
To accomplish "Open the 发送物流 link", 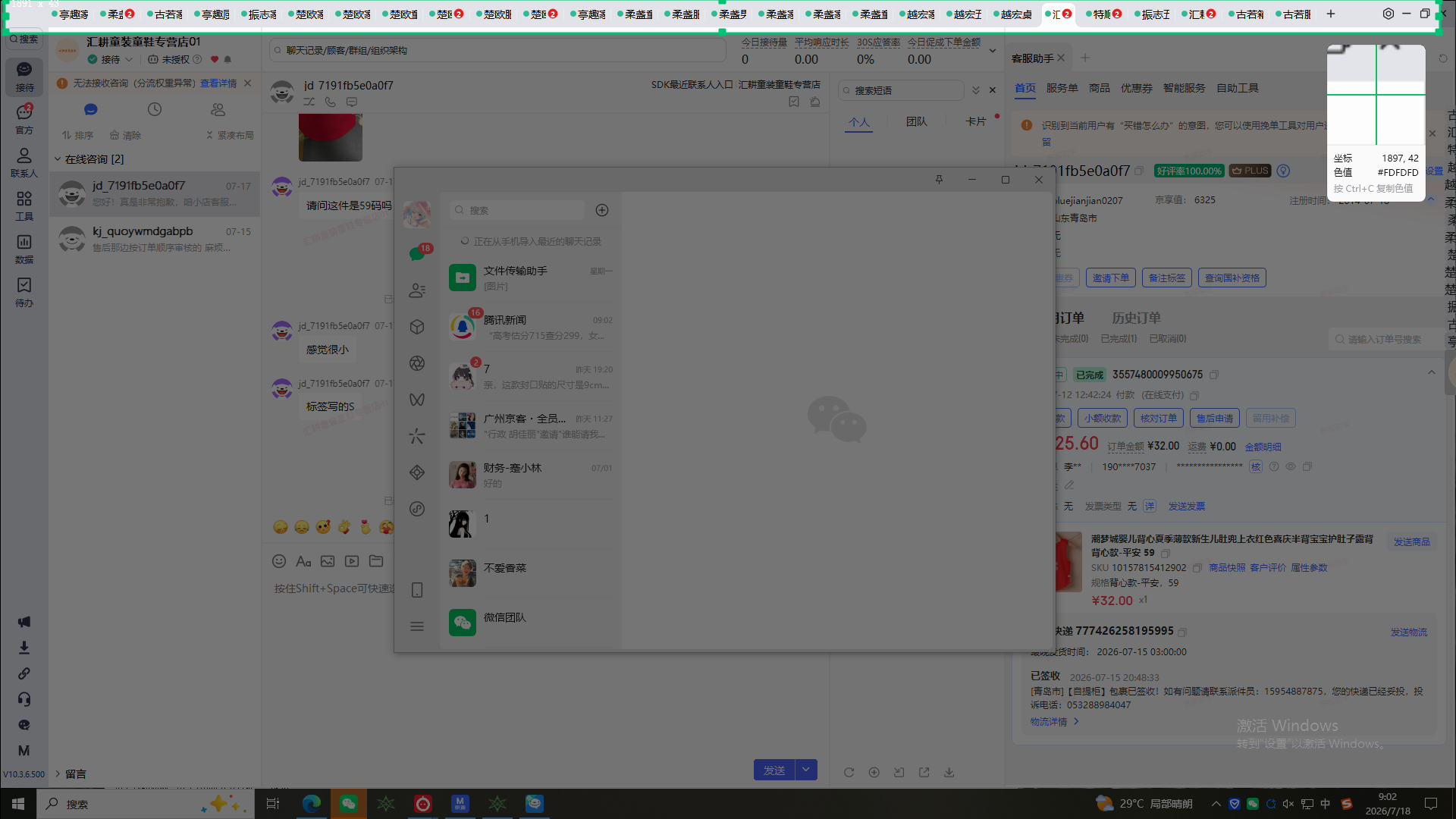I will [1408, 632].
